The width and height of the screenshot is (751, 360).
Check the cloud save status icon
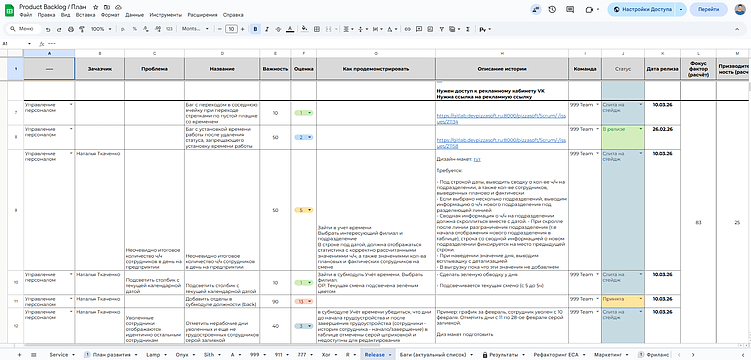point(118,8)
